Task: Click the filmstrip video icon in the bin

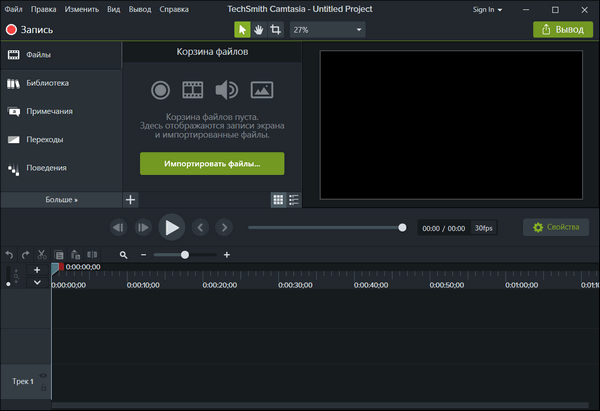Action: coord(193,90)
